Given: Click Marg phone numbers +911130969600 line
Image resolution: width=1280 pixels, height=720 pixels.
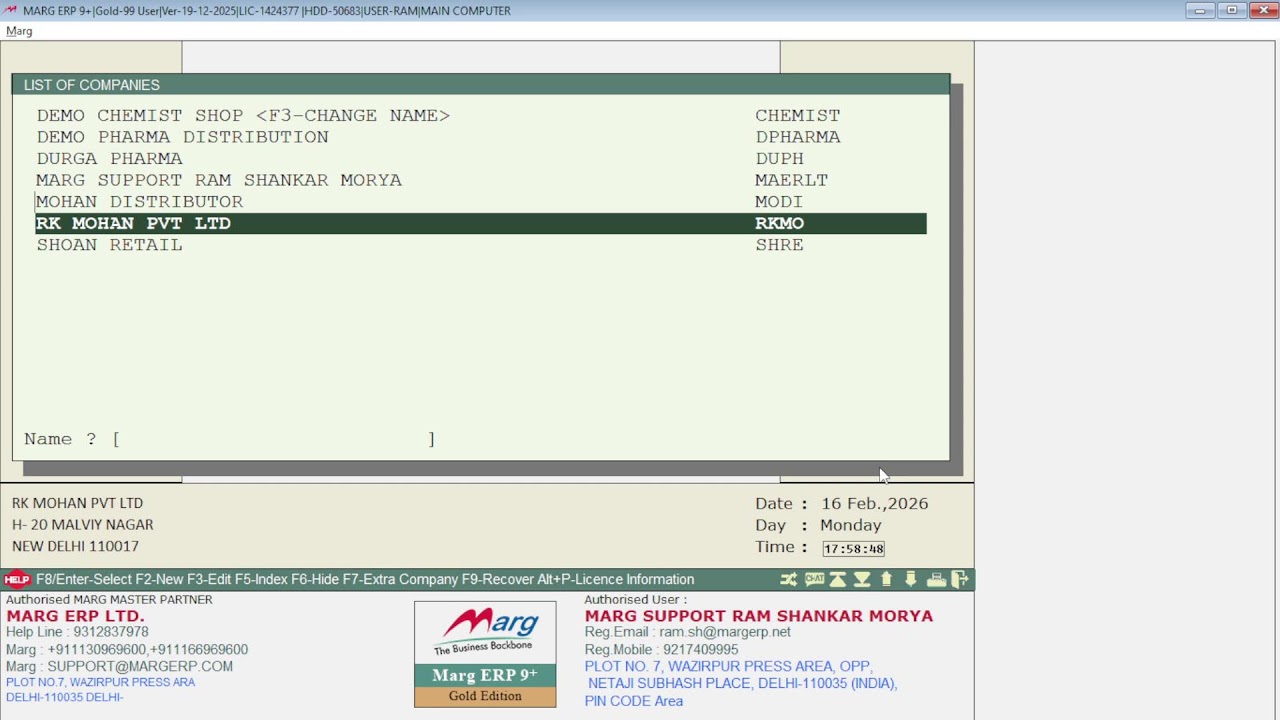Looking at the screenshot, I should click(x=127, y=650).
